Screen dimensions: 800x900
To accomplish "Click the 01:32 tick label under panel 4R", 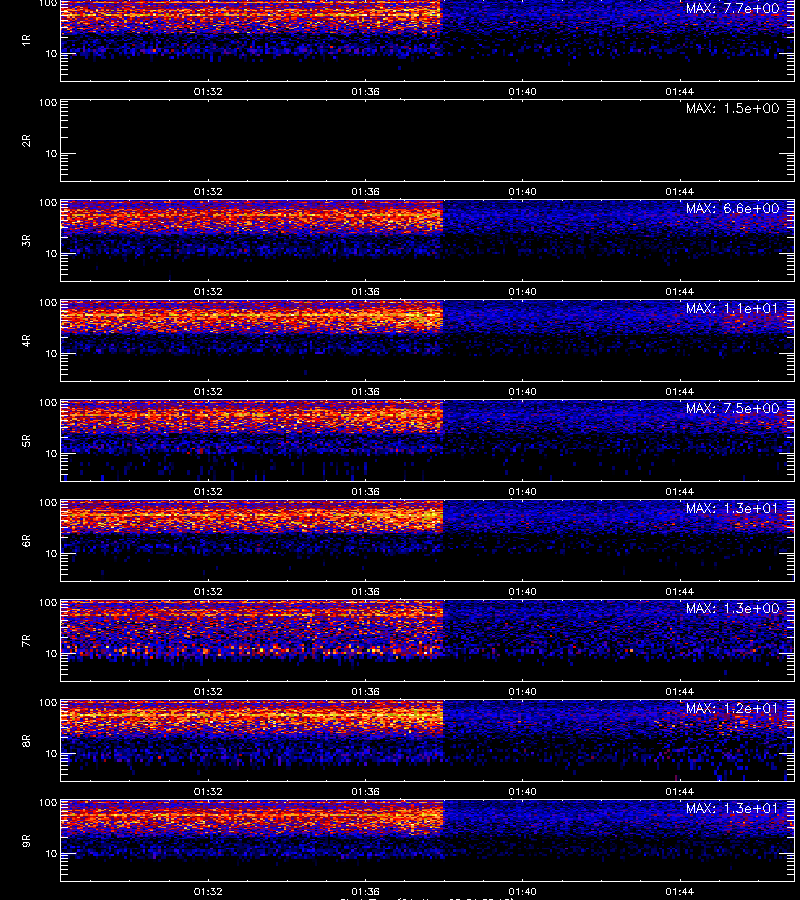I will point(208,391).
